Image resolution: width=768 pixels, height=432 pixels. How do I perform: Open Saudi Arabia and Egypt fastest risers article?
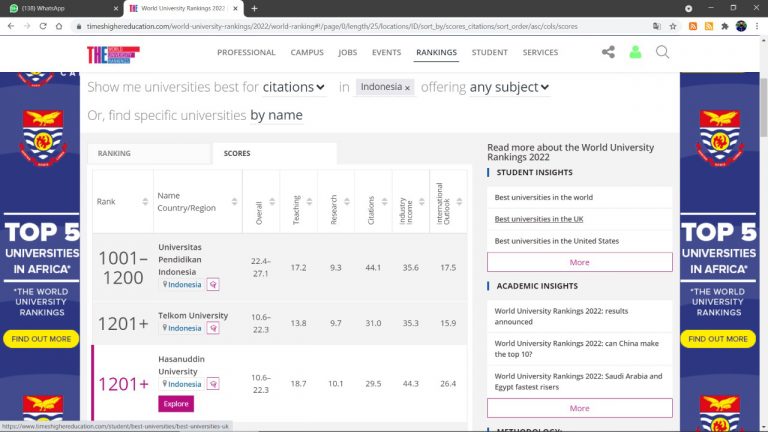(578, 382)
